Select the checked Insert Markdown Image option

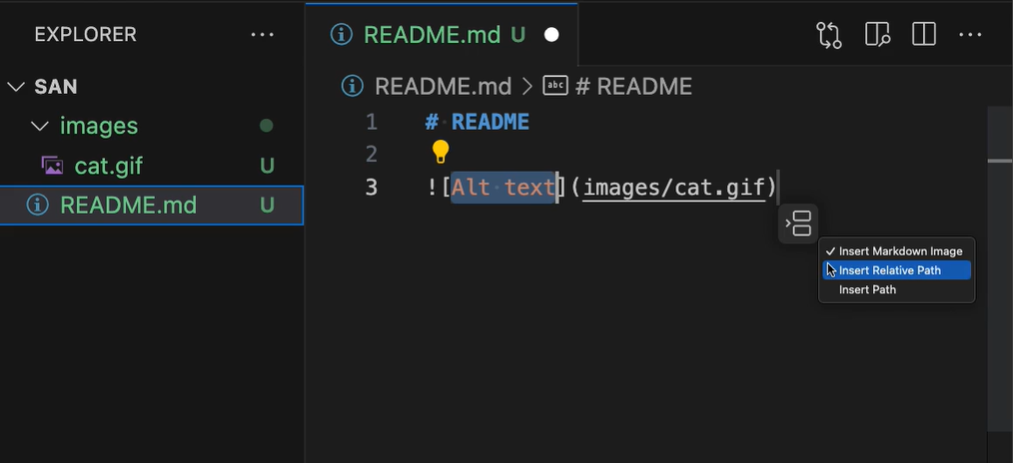pos(899,251)
